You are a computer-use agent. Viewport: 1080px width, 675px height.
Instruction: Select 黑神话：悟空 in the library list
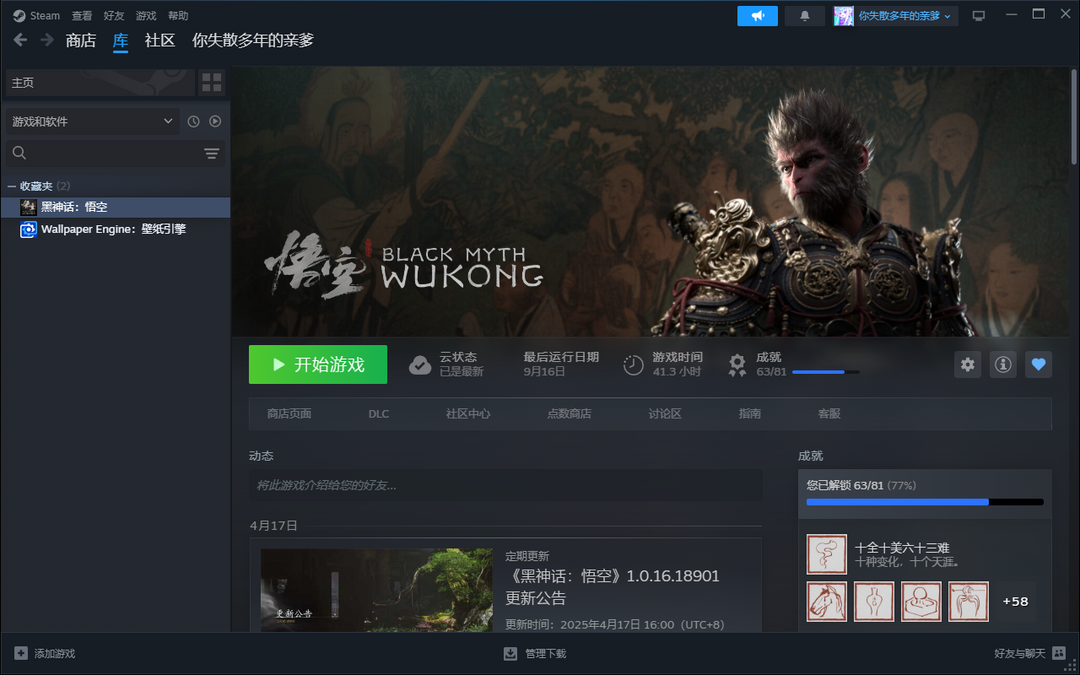(115, 207)
